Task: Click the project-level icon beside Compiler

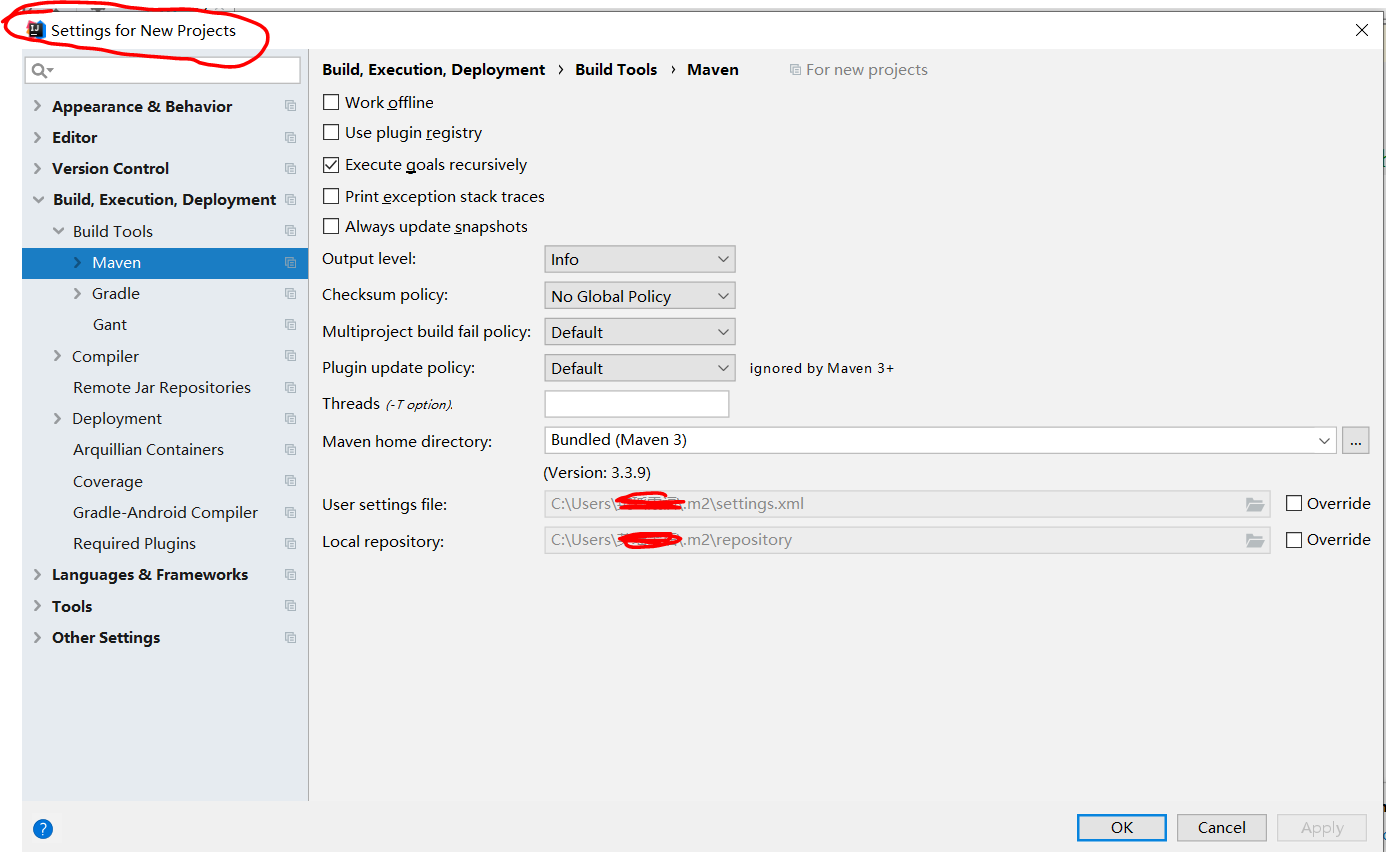Action: click(x=290, y=356)
